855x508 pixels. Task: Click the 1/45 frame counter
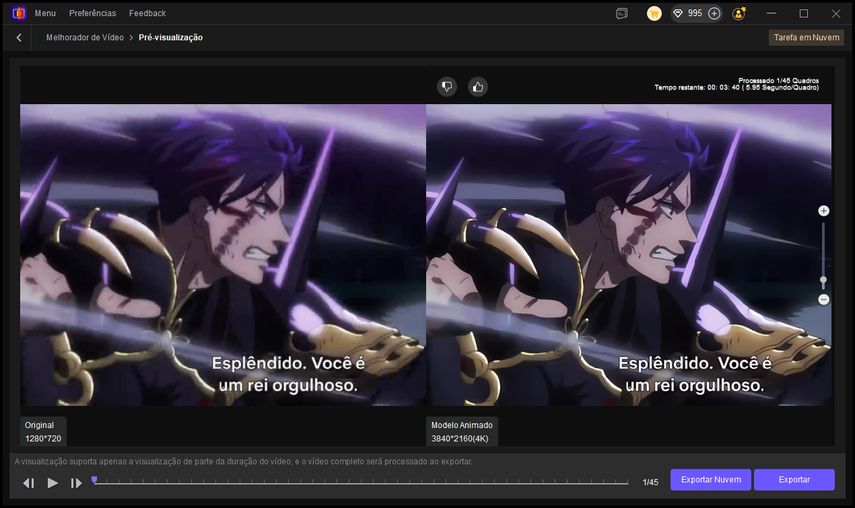651,482
